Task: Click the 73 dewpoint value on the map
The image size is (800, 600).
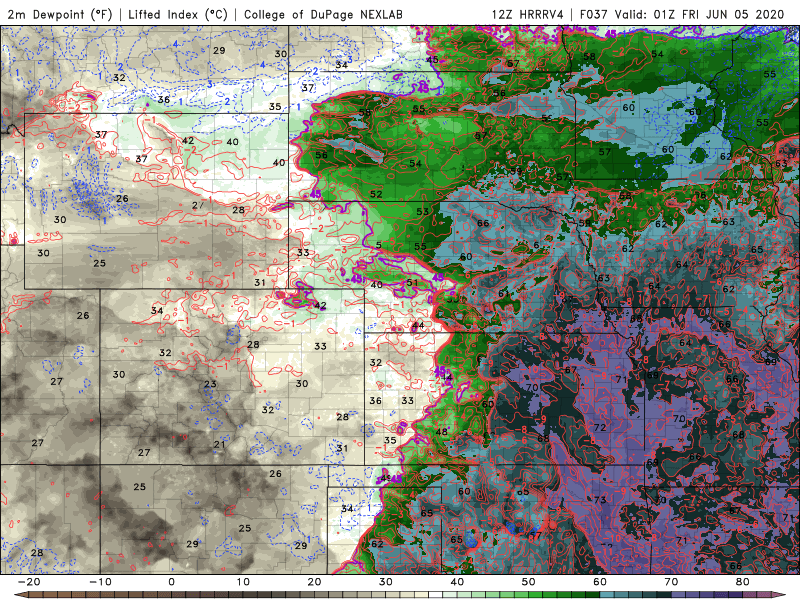Action: [600, 499]
